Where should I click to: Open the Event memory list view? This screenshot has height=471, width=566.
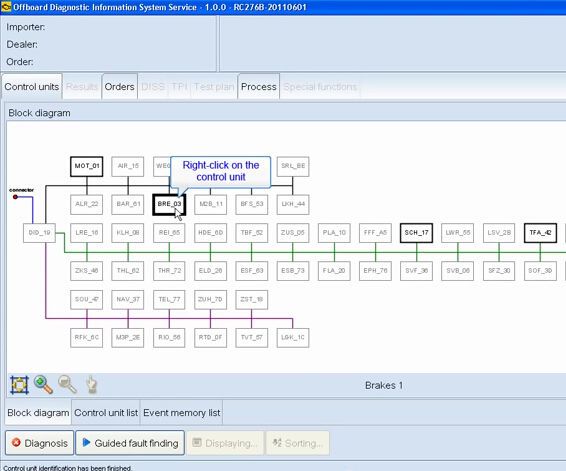tap(182, 413)
